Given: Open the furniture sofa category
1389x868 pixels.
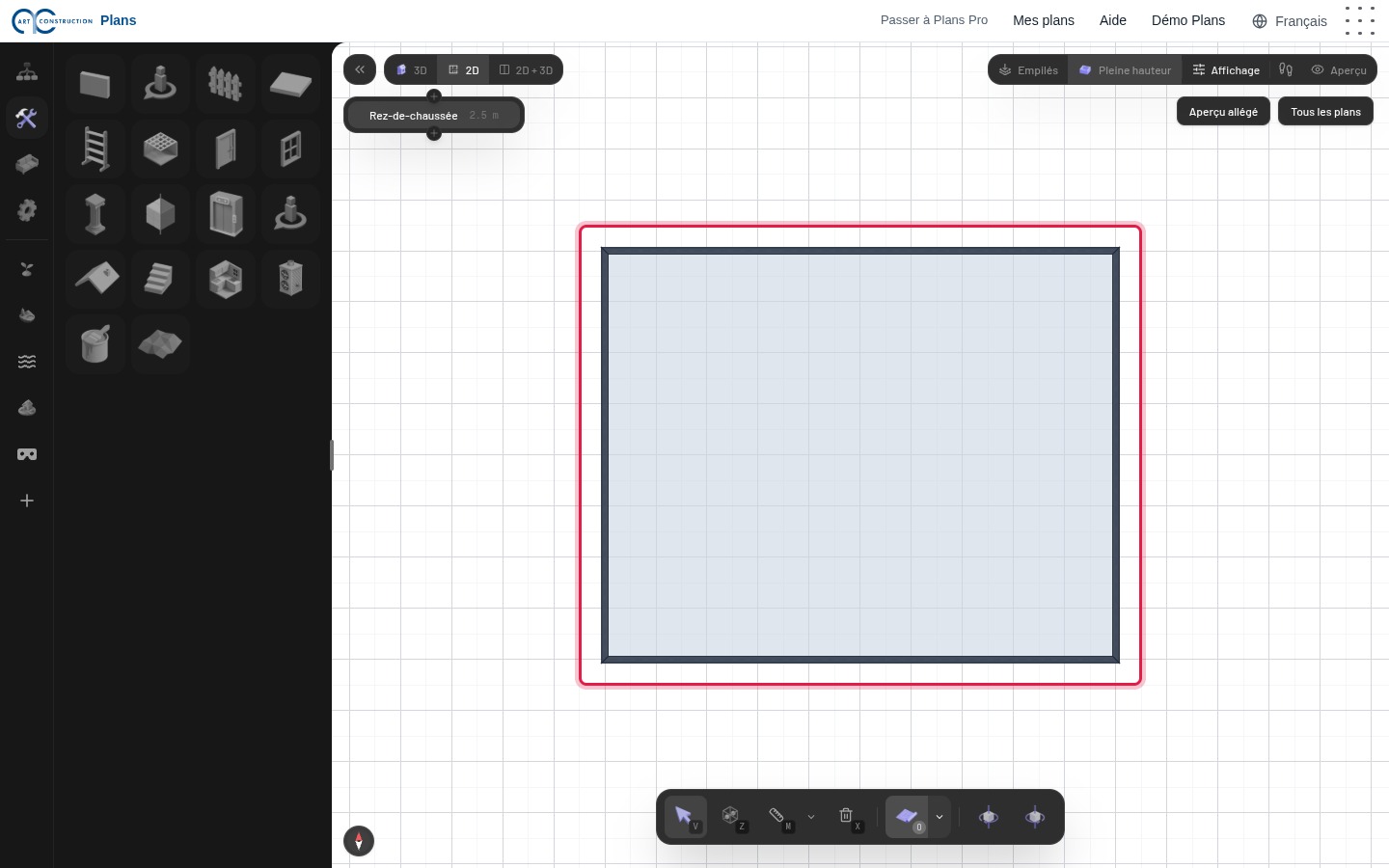Looking at the screenshot, I should 27,164.
